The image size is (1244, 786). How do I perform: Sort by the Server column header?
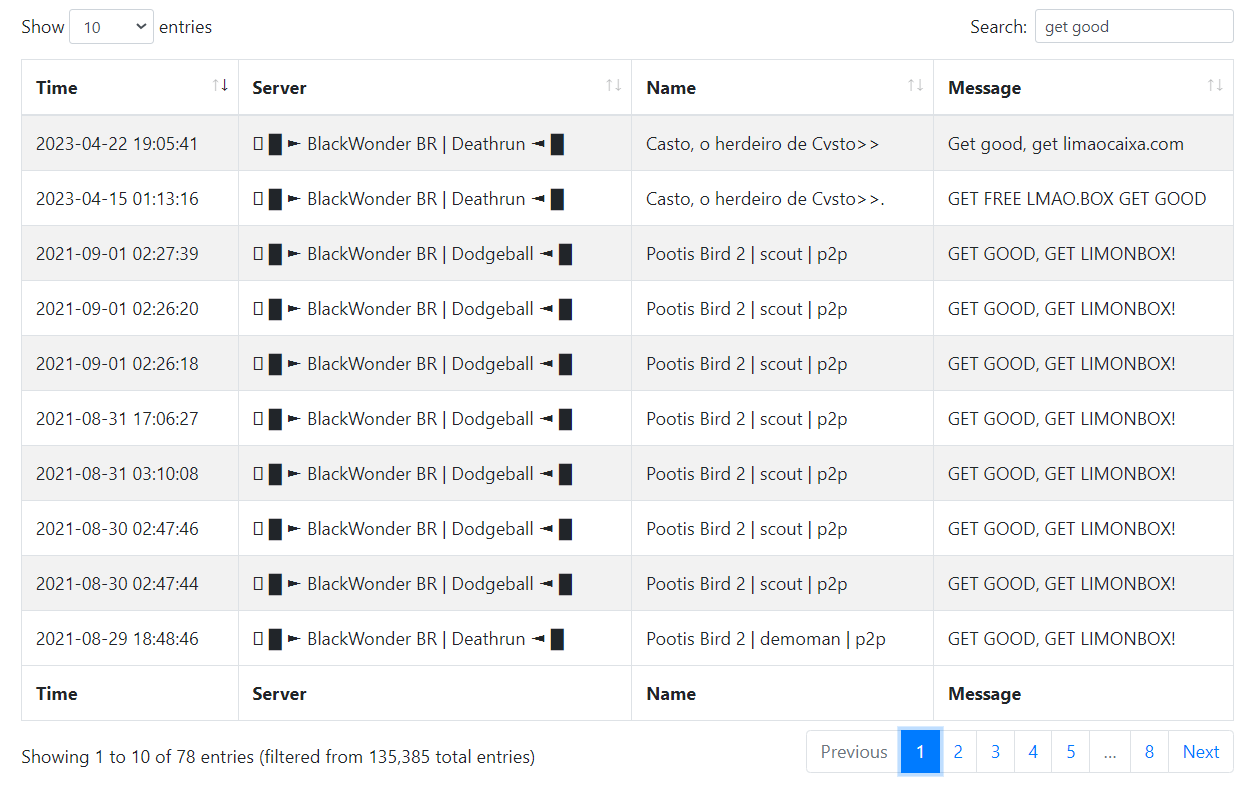(435, 87)
